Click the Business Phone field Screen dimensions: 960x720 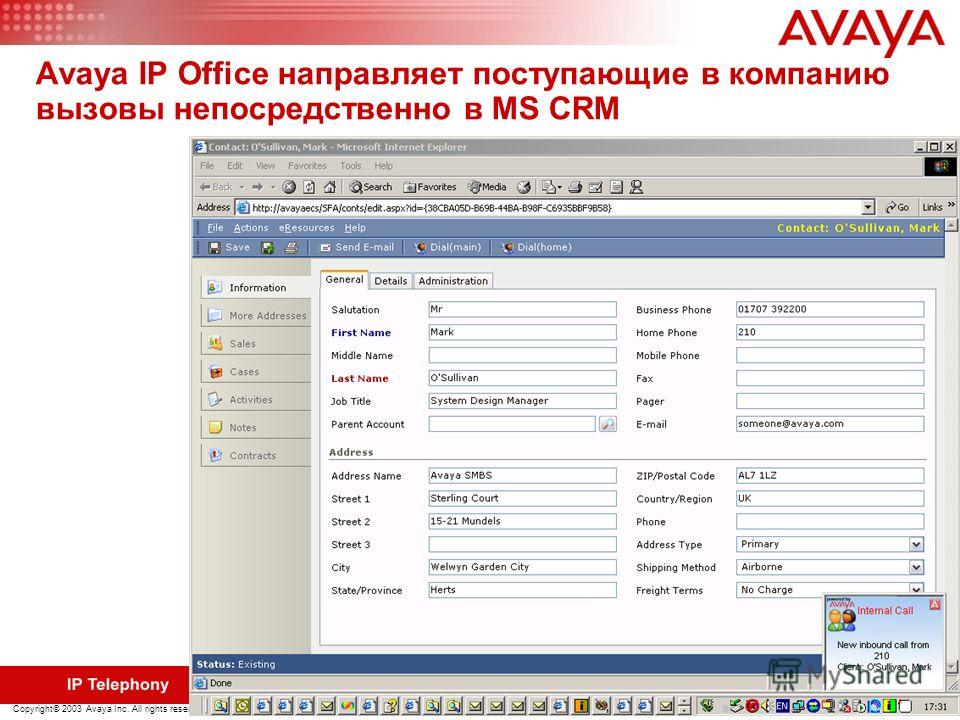(830, 309)
